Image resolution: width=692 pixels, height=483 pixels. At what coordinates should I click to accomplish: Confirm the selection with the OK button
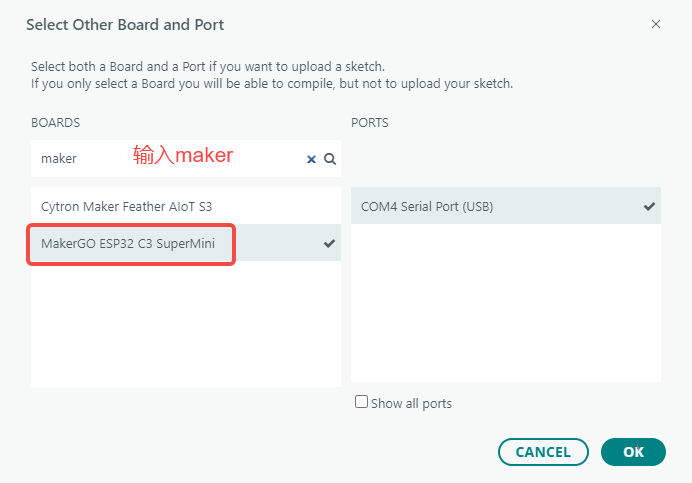tap(633, 452)
